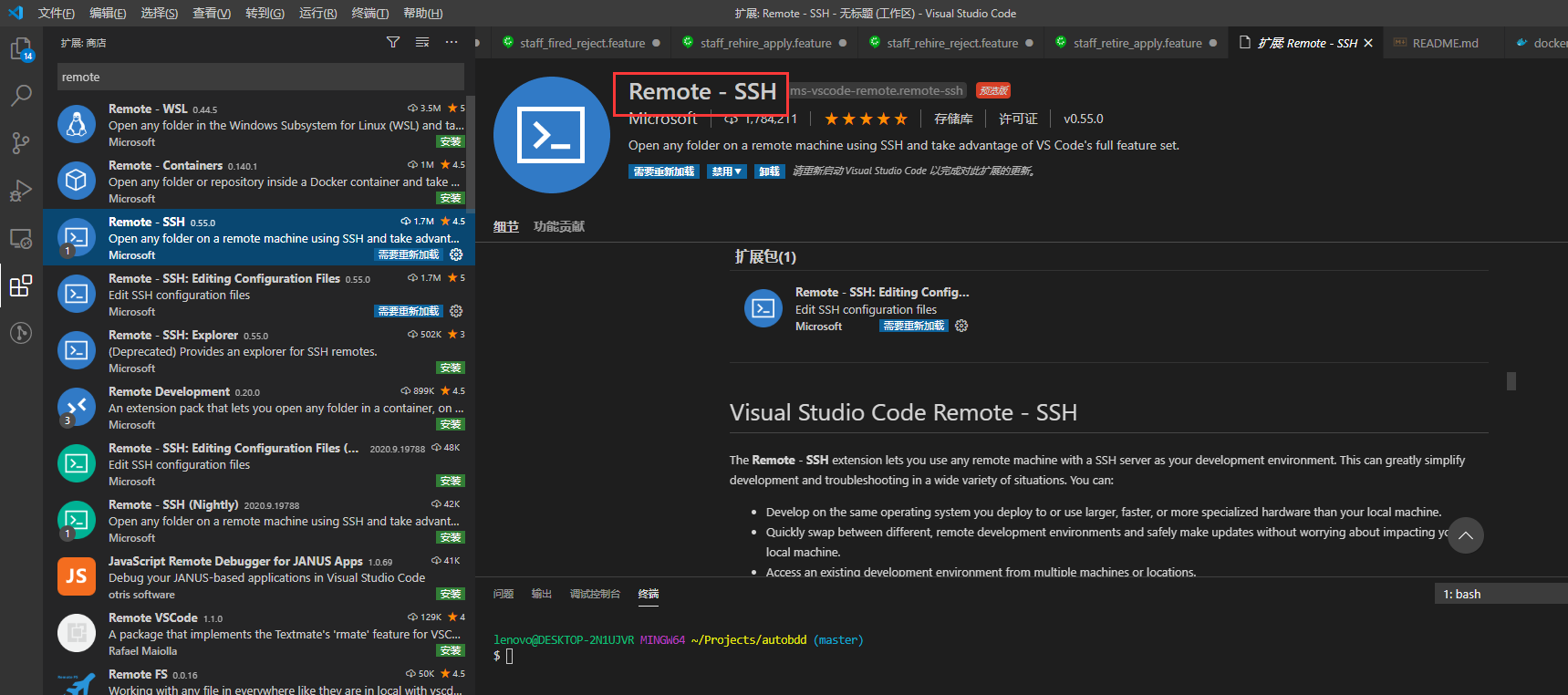Click the filter extensions funnel icon

tap(393, 43)
